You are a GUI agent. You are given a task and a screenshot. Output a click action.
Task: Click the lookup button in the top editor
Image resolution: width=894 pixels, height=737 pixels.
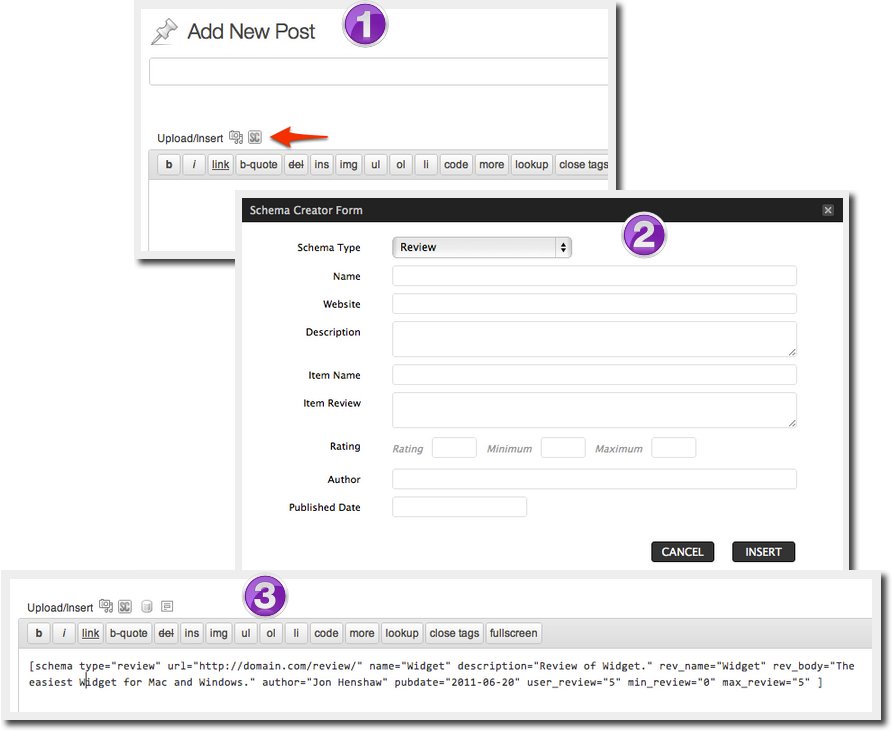531,163
